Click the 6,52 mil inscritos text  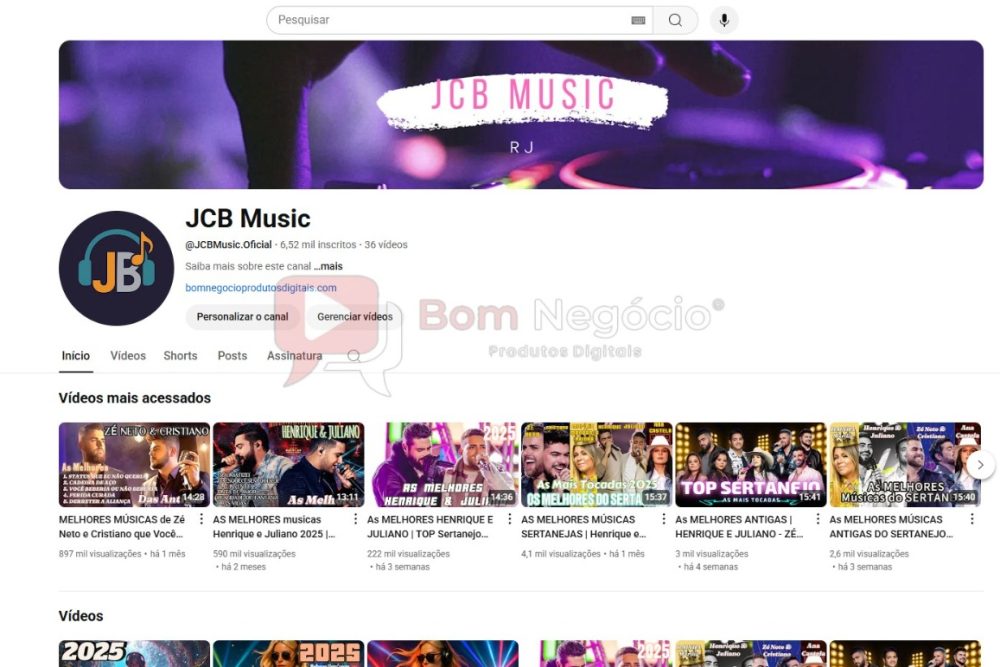[318, 245]
